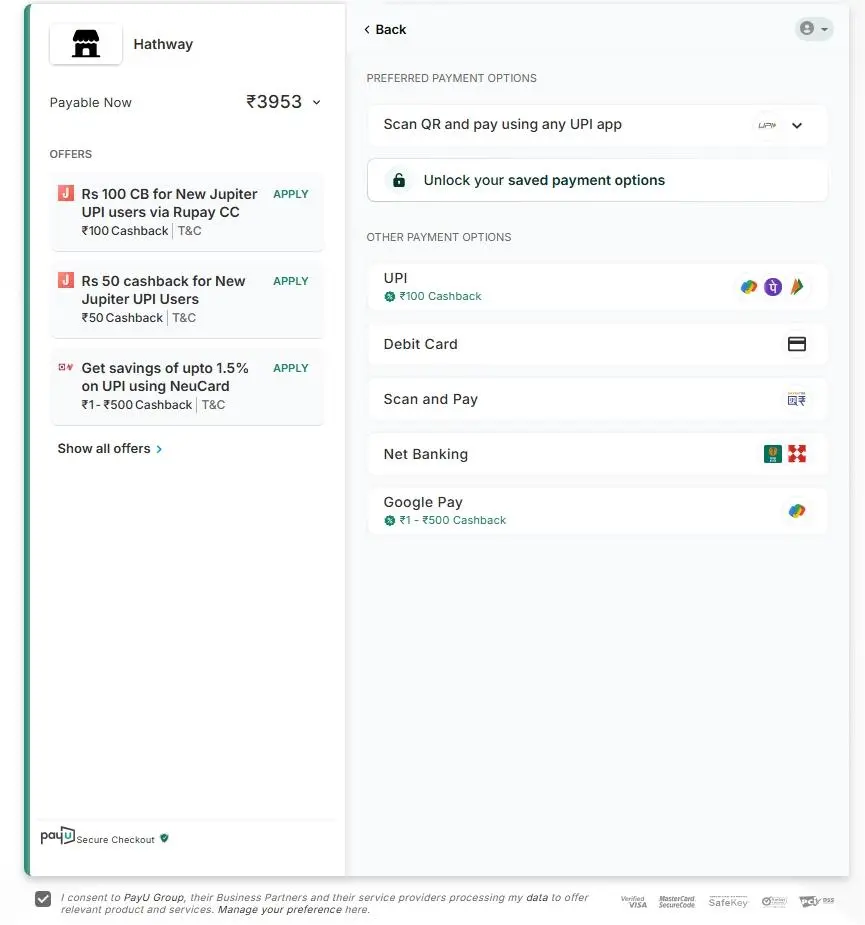
Task: Click the QR scan icon beside Scan and Pay
Action: (796, 399)
